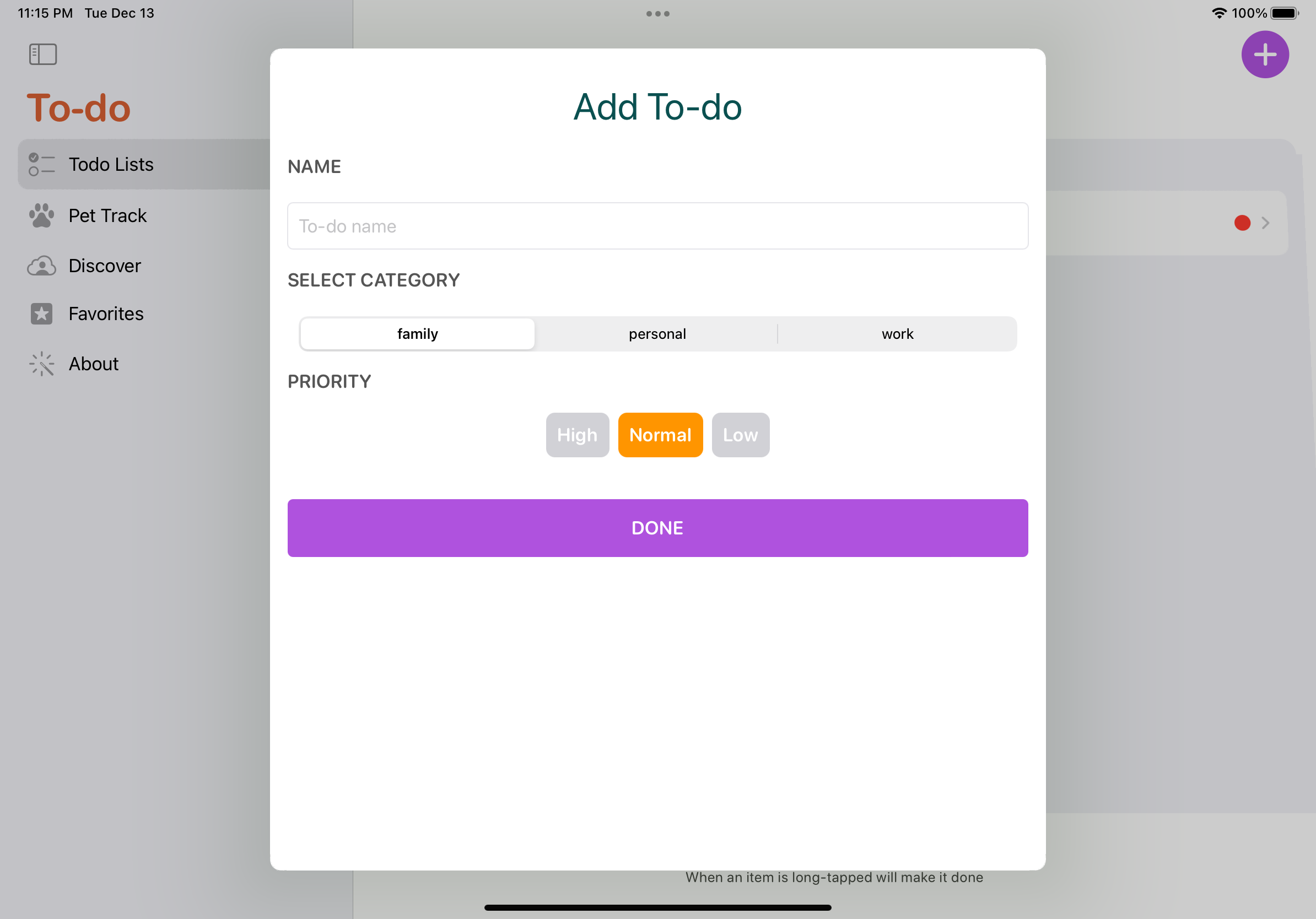Image resolution: width=1316 pixels, height=919 pixels.
Task: Select the About section icon
Action: (x=41, y=363)
